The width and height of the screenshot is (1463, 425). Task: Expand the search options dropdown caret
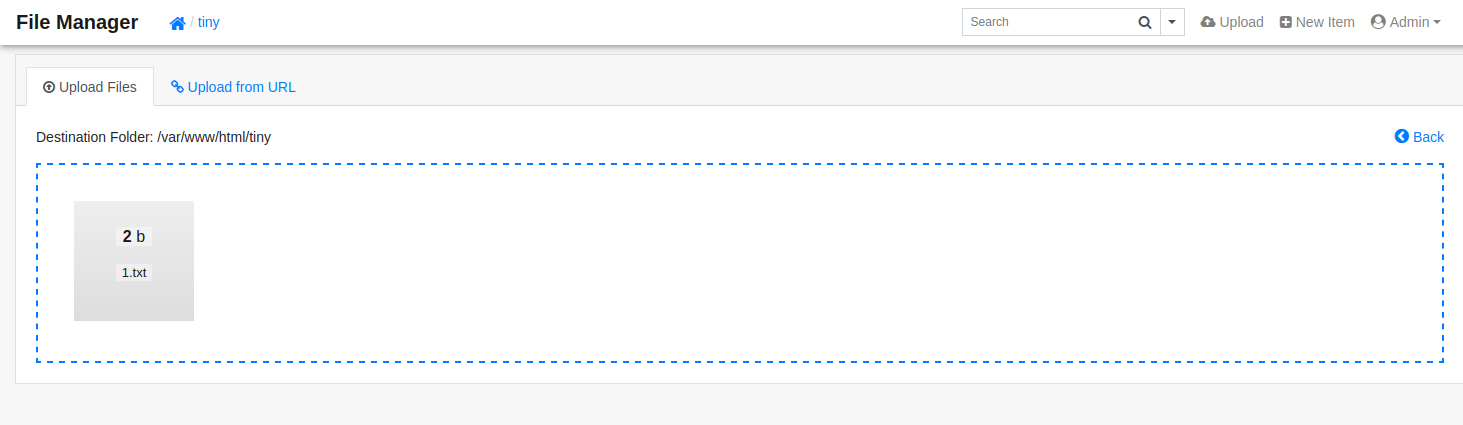(x=1172, y=22)
